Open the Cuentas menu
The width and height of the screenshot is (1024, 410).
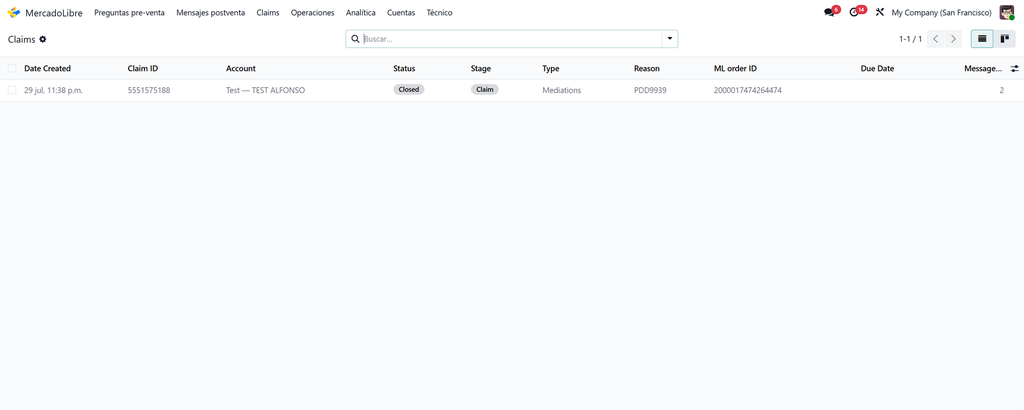(x=400, y=12)
